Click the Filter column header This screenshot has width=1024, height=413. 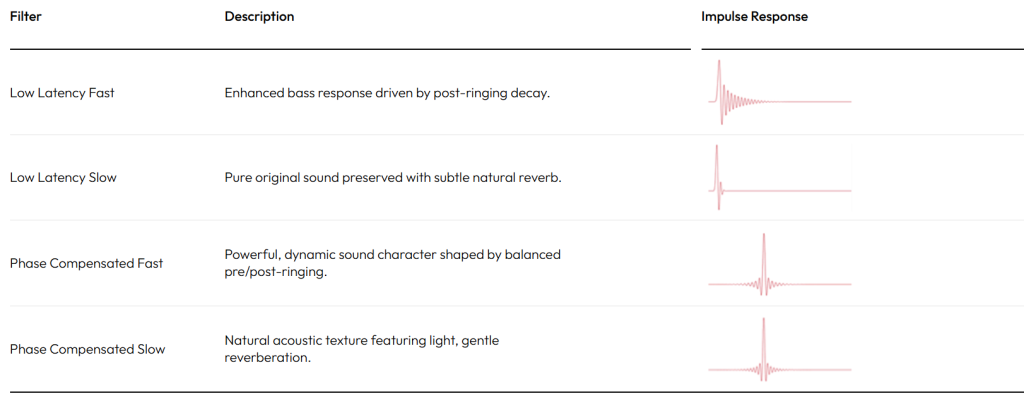pyautogui.click(x=25, y=16)
